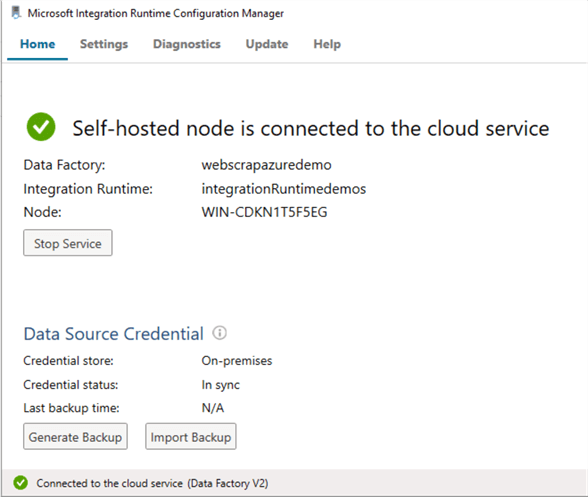The height and width of the screenshot is (497, 588).
Task: Click the Connected to the cloud service status text
Action: 152,483
